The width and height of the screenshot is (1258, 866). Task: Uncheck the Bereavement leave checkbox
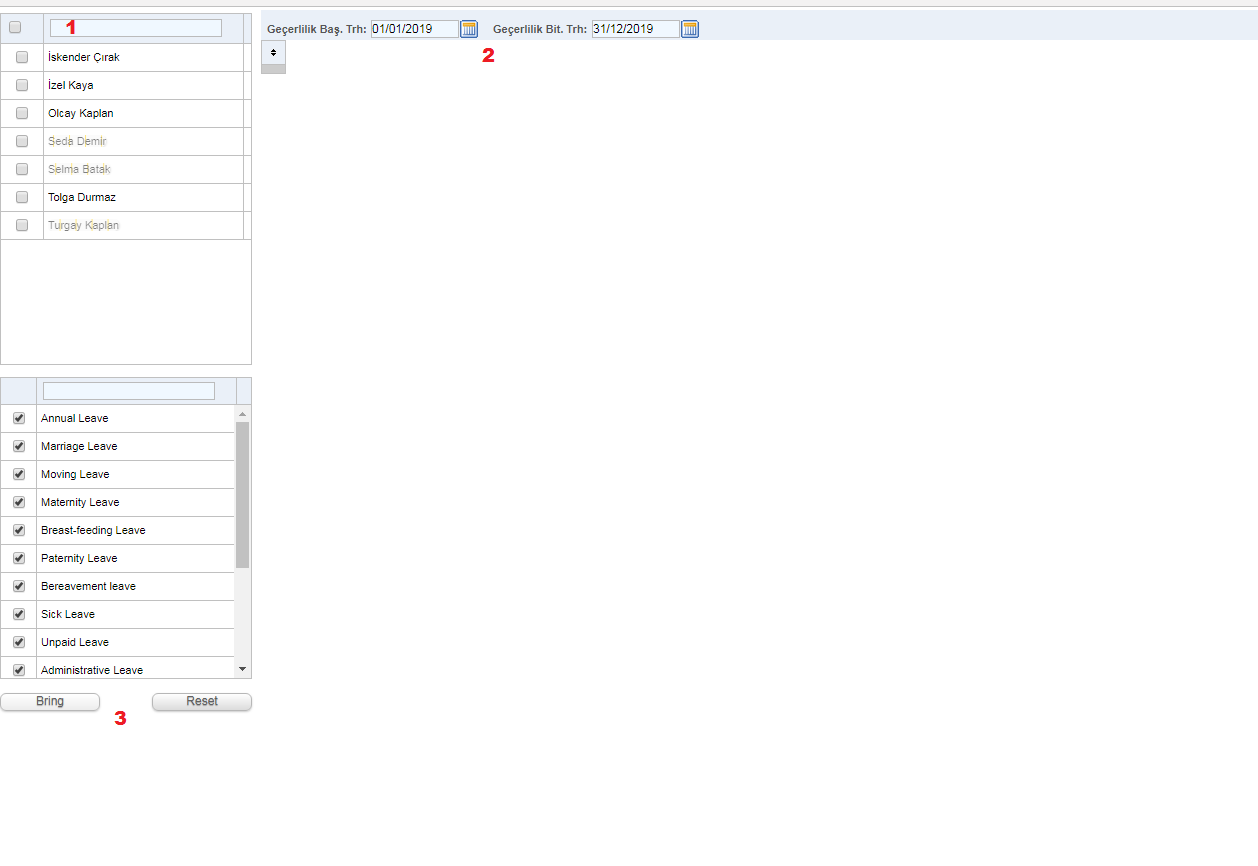click(18, 586)
